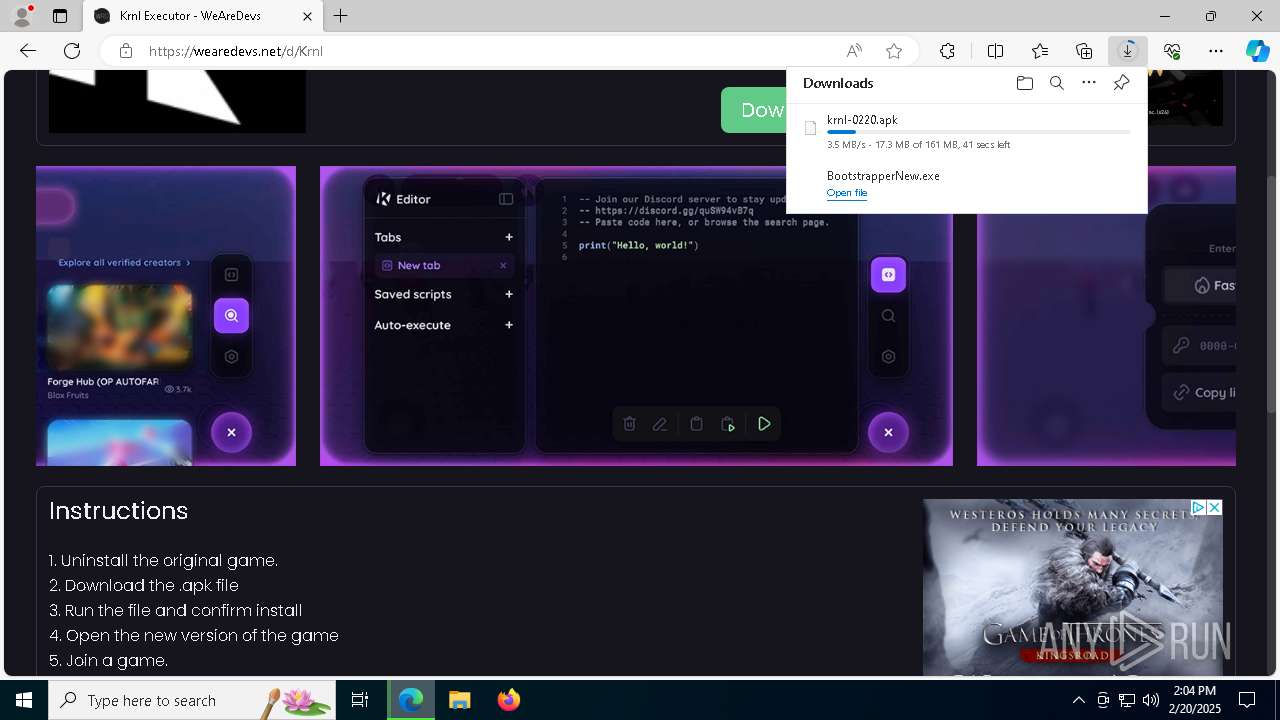Show hidden system tray icons

click(x=1078, y=700)
